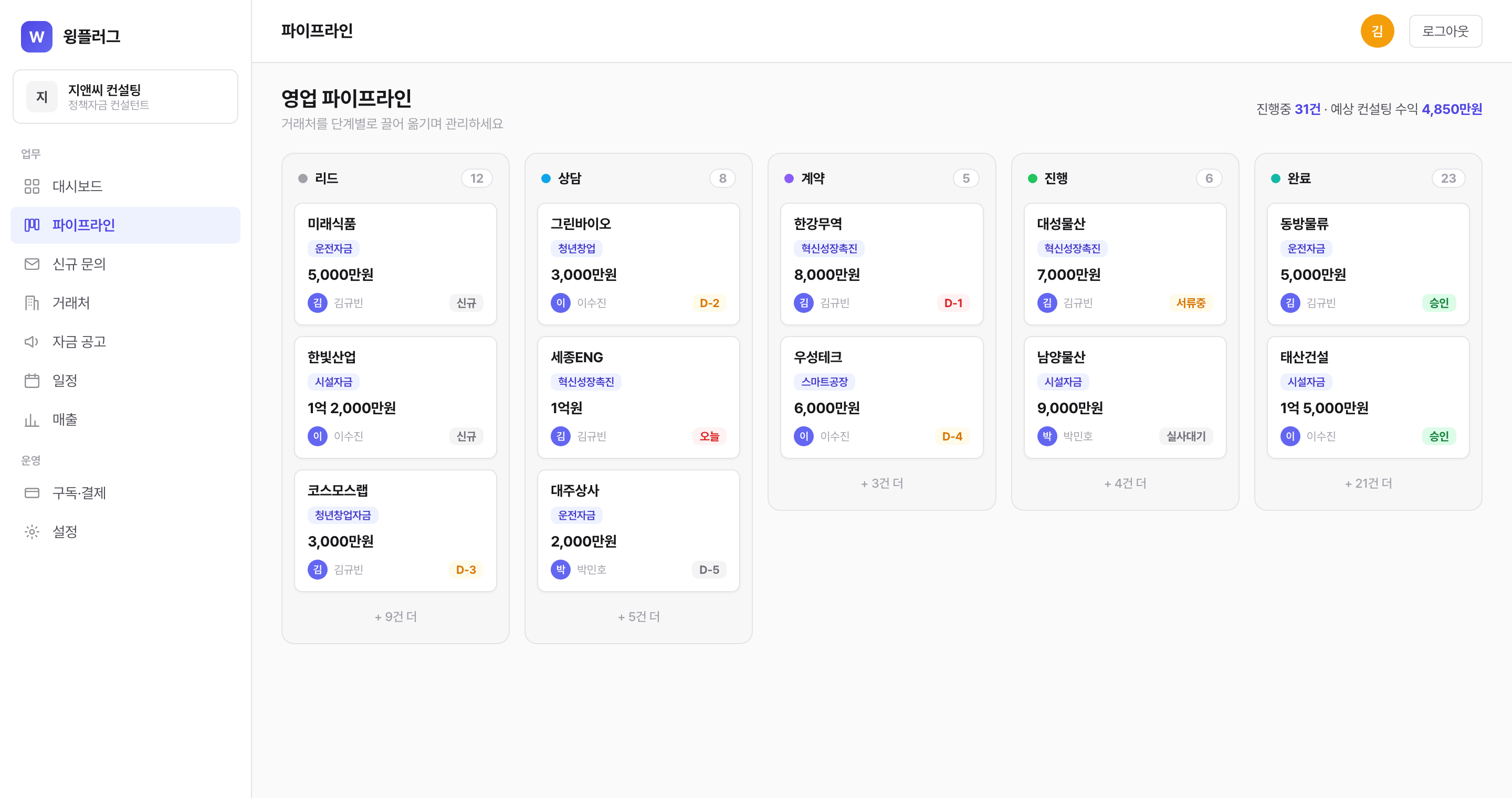Click 운전자금 tag on 미래식품 card
The height and width of the screenshot is (798, 1512).
(333, 248)
